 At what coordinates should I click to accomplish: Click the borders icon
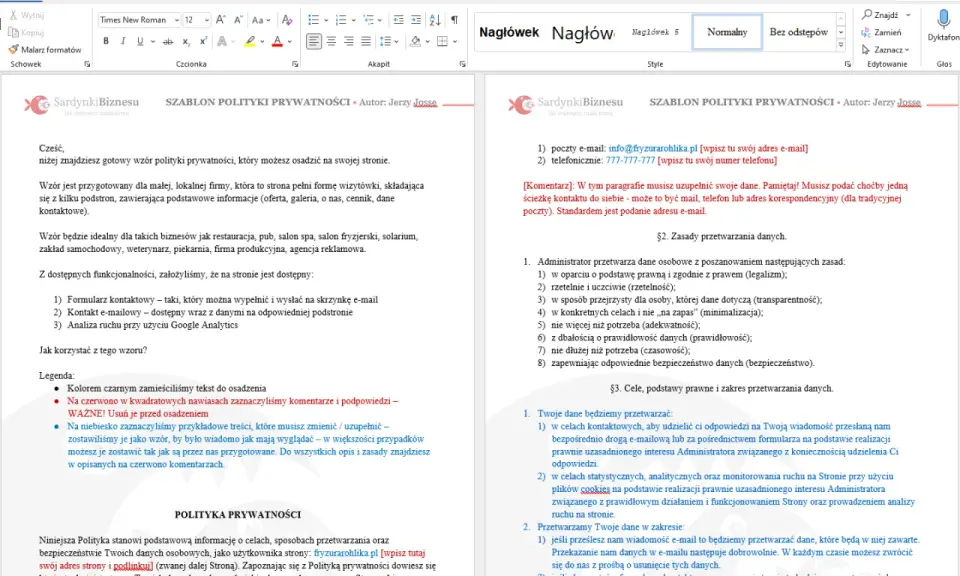tap(443, 41)
